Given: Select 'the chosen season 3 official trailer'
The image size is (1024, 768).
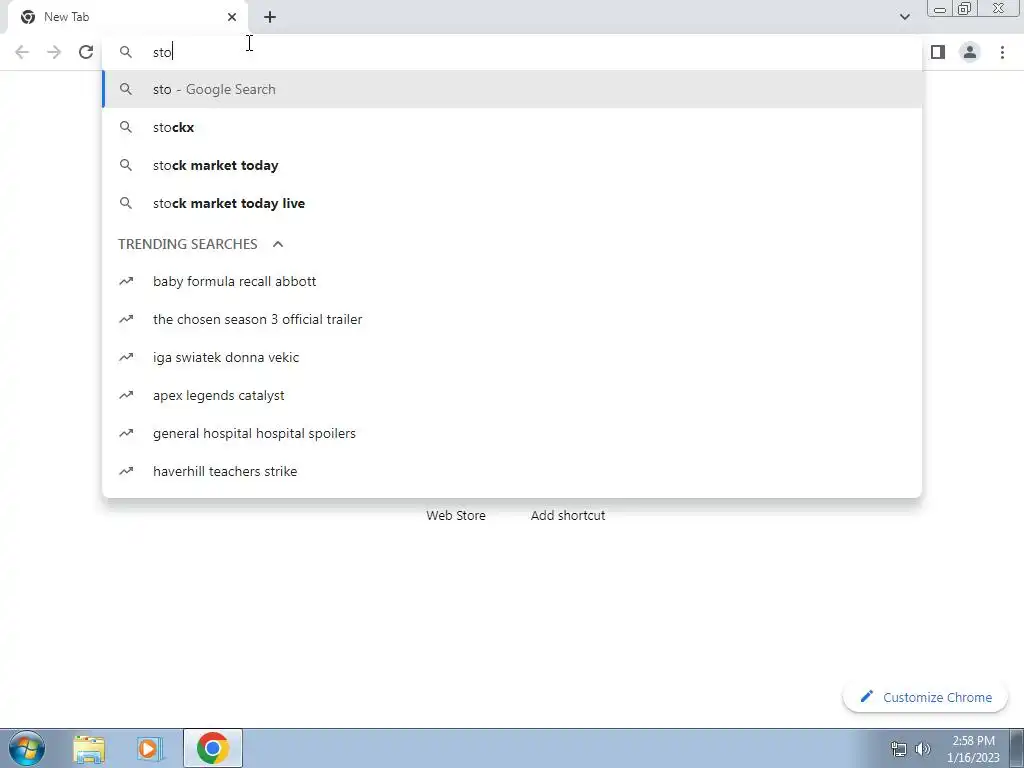Looking at the screenshot, I should point(513,319).
